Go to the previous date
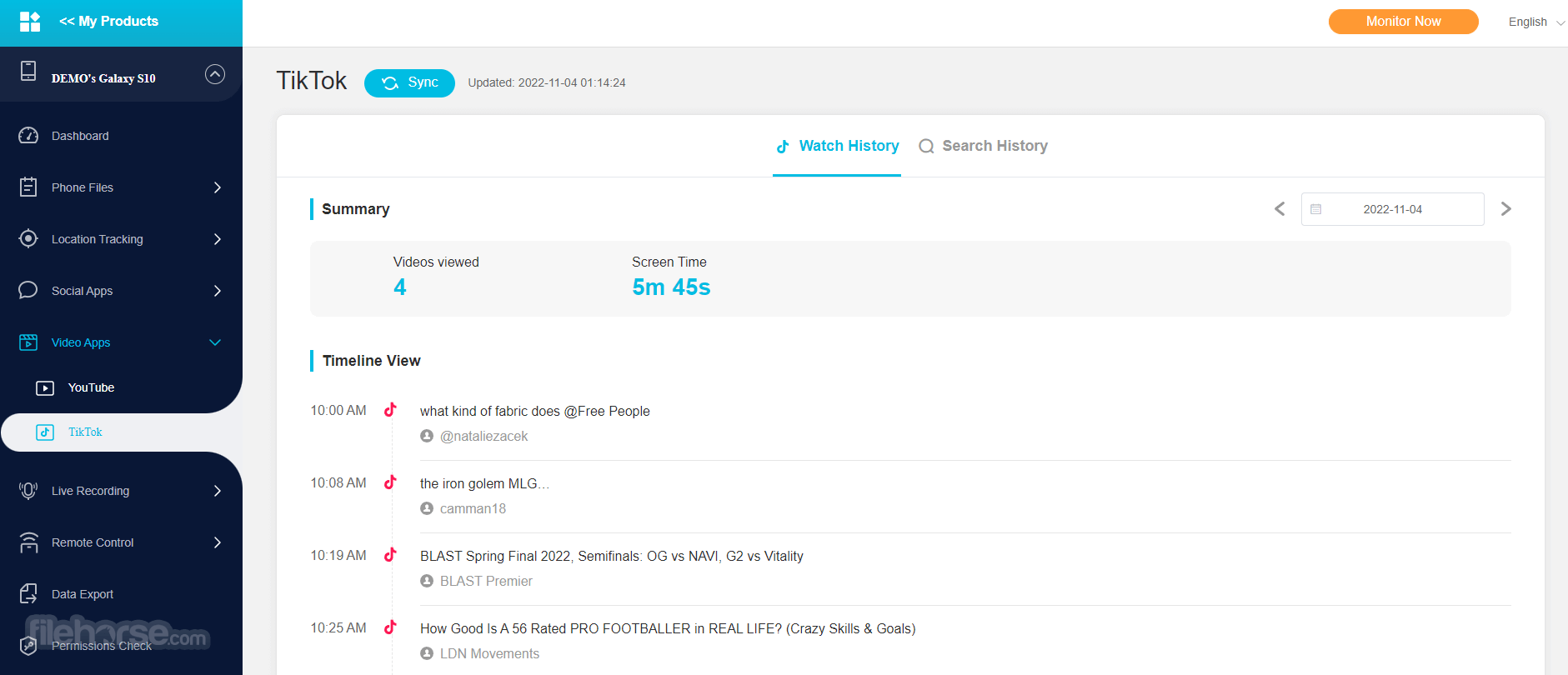 [1280, 209]
